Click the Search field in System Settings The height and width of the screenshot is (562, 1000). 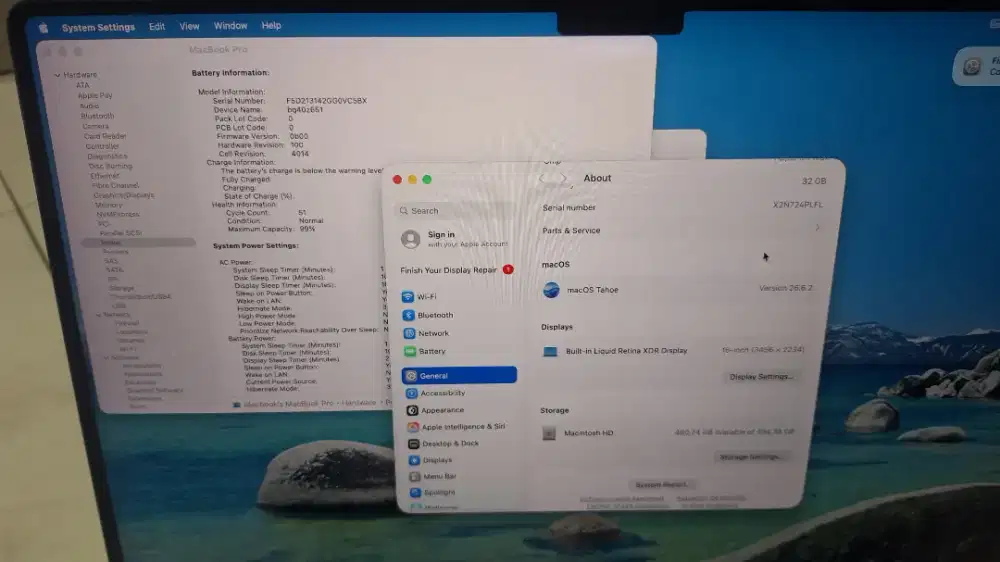point(456,211)
